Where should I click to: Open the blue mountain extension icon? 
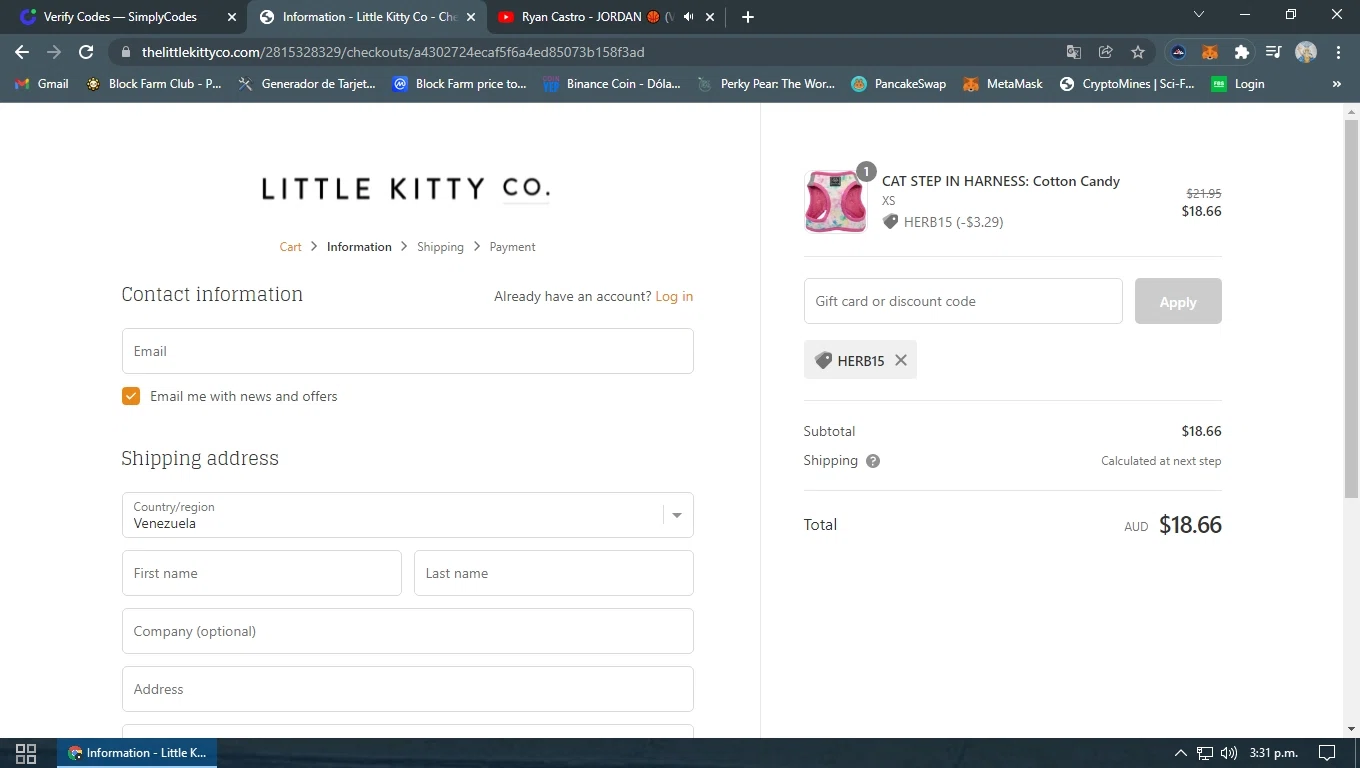point(1178,52)
